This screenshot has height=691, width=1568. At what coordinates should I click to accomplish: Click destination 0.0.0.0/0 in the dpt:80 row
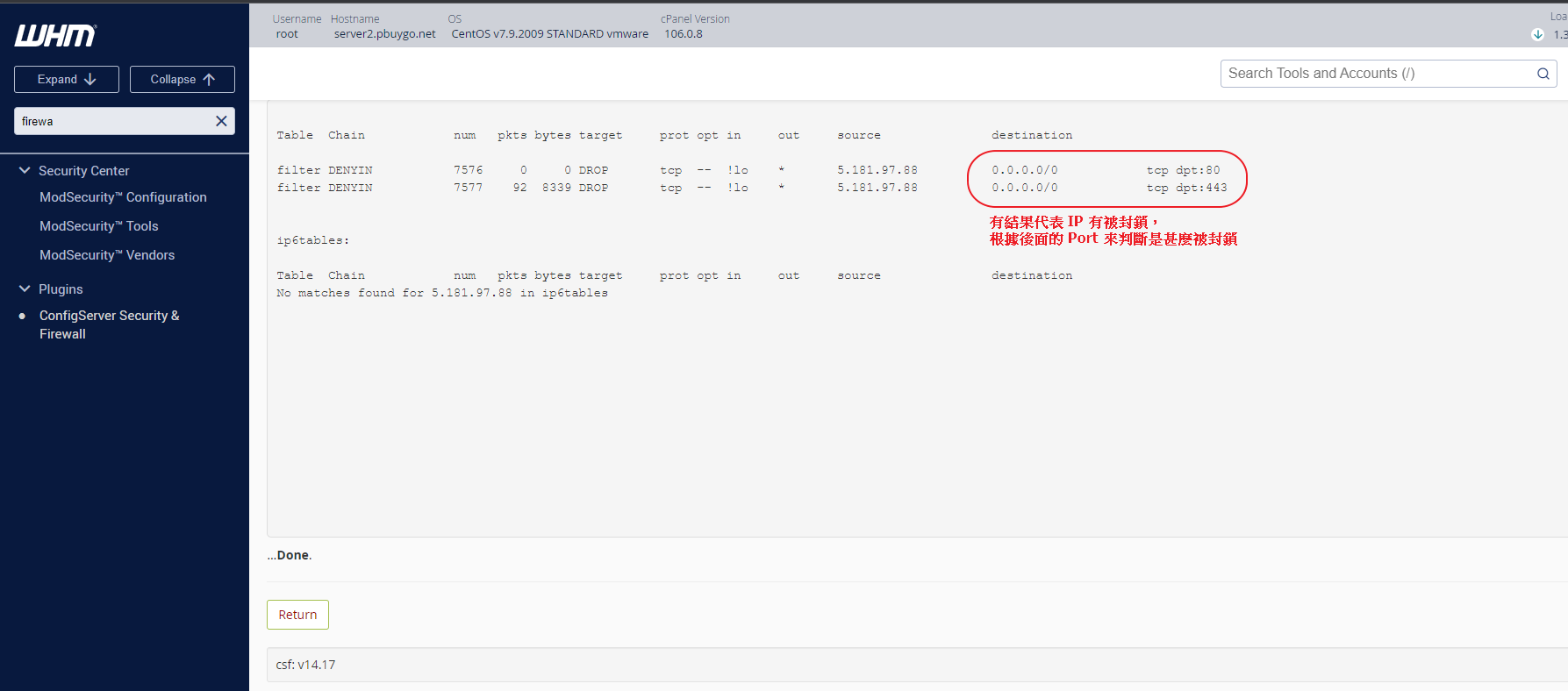[x=1024, y=170]
